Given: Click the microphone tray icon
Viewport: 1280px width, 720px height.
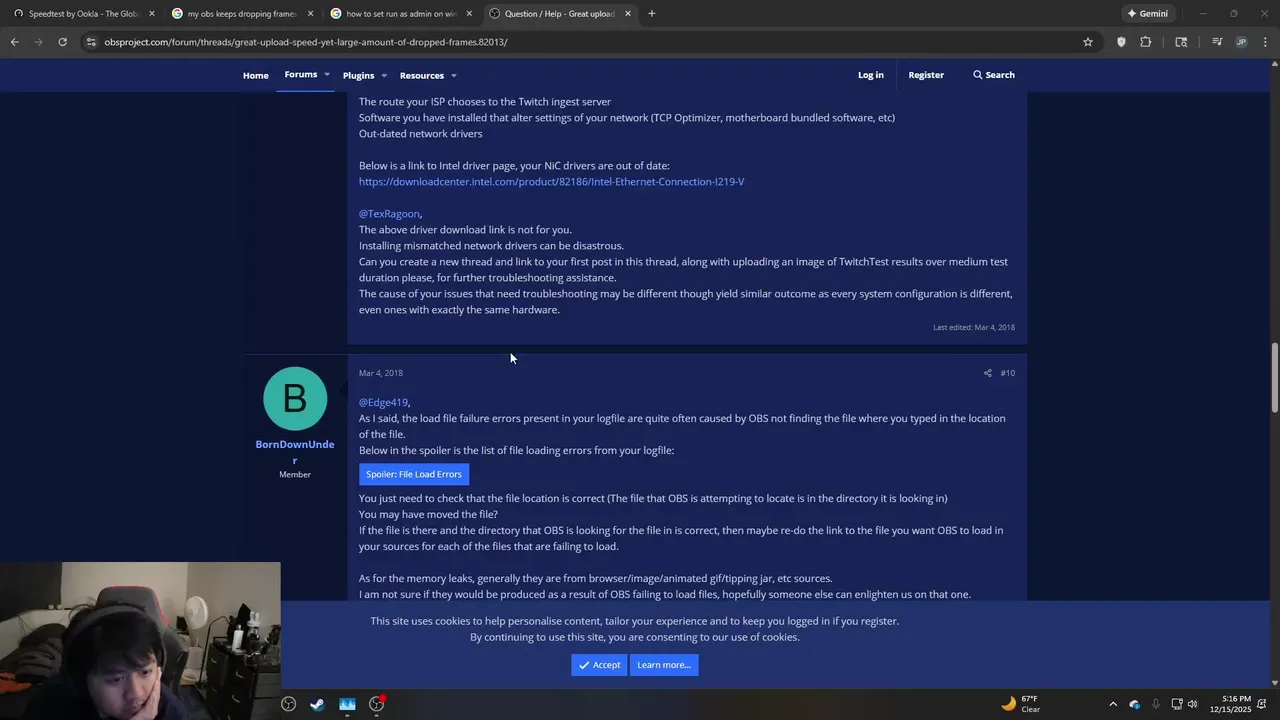Looking at the screenshot, I should (1156, 704).
